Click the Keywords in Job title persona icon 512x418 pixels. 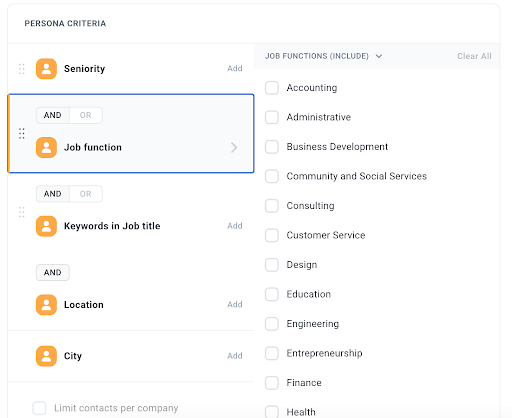(x=46, y=226)
